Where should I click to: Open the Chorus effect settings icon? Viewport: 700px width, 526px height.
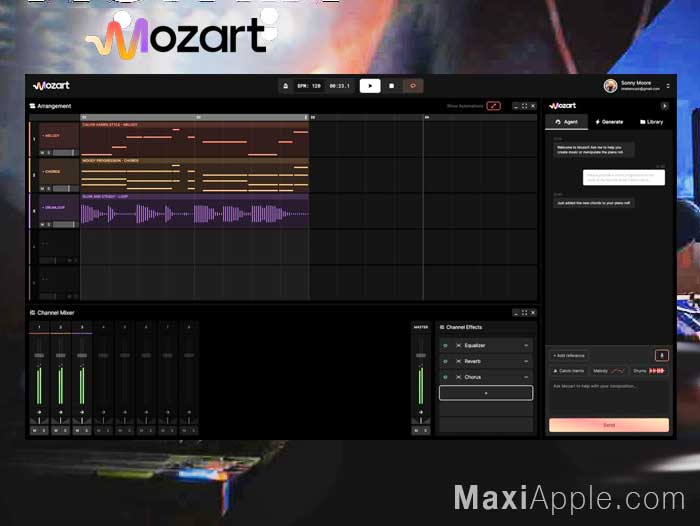(x=458, y=377)
